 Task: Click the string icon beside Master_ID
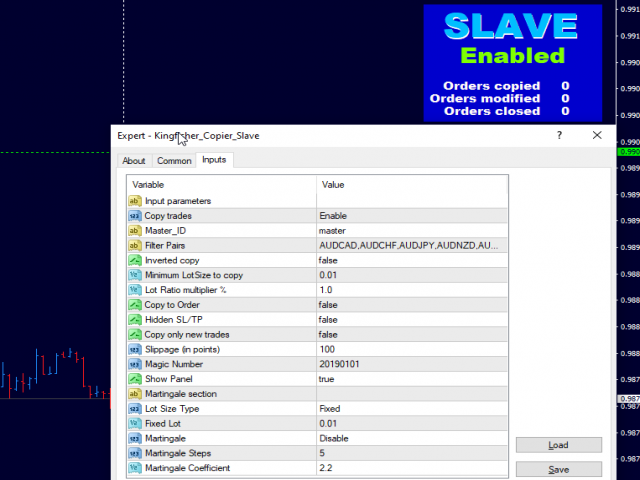(x=135, y=231)
